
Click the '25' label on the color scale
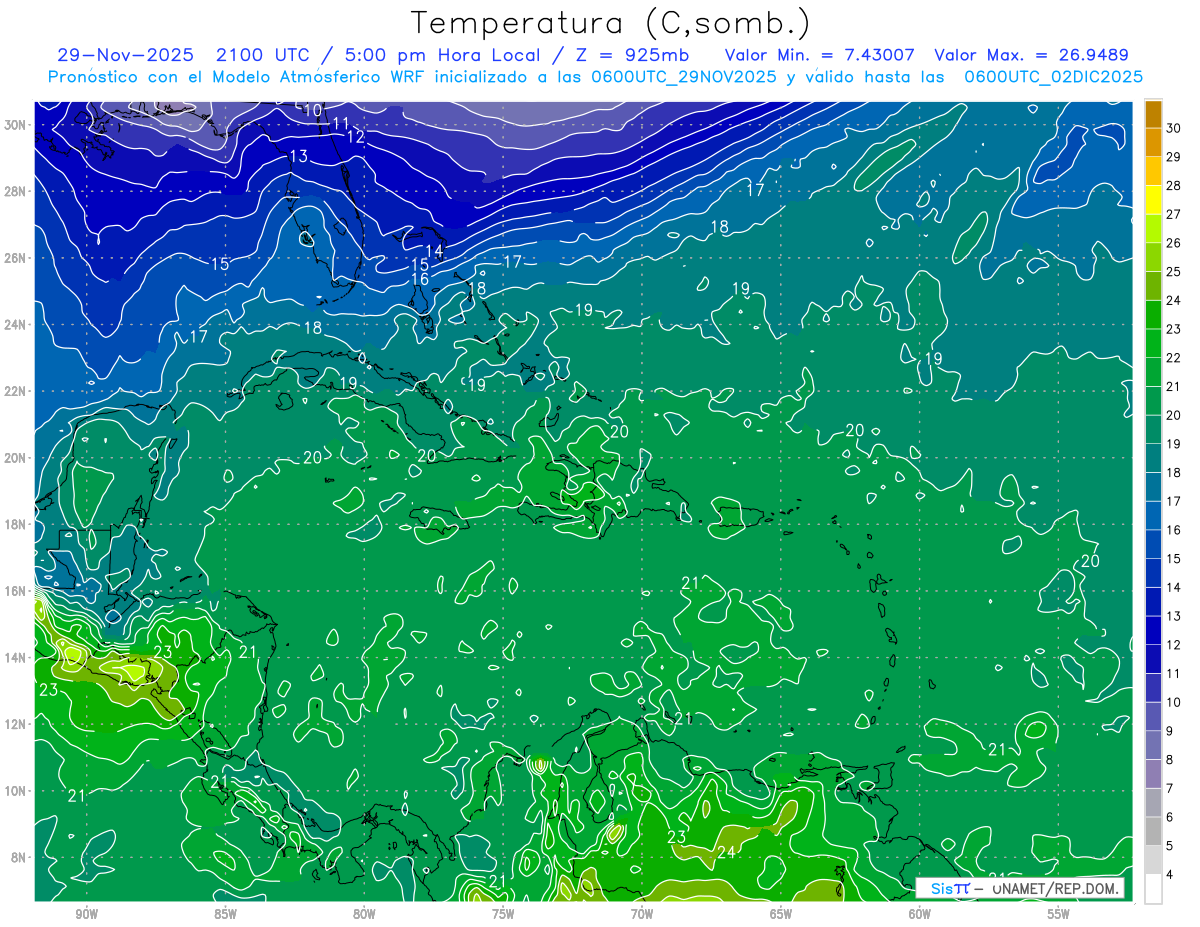[1173, 272]
